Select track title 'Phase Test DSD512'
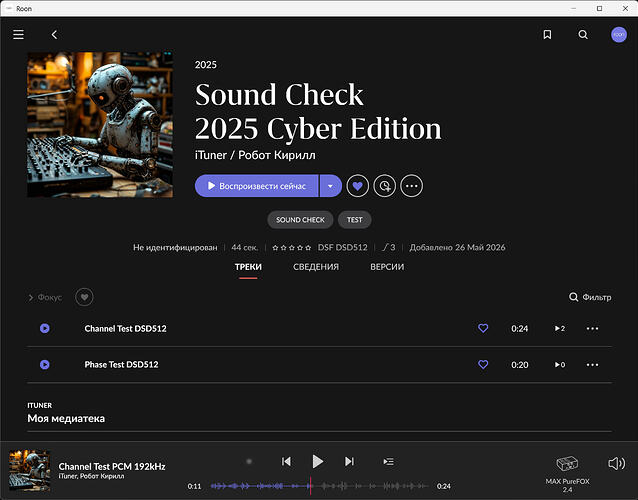638x500 pixels. (x=121, y=365)
